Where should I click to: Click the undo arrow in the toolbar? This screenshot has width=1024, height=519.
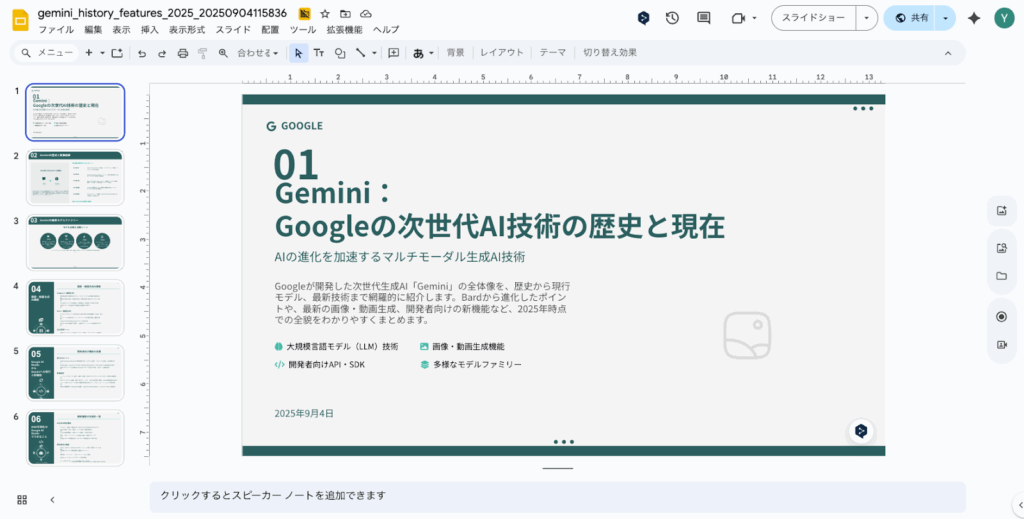point(142,53)
